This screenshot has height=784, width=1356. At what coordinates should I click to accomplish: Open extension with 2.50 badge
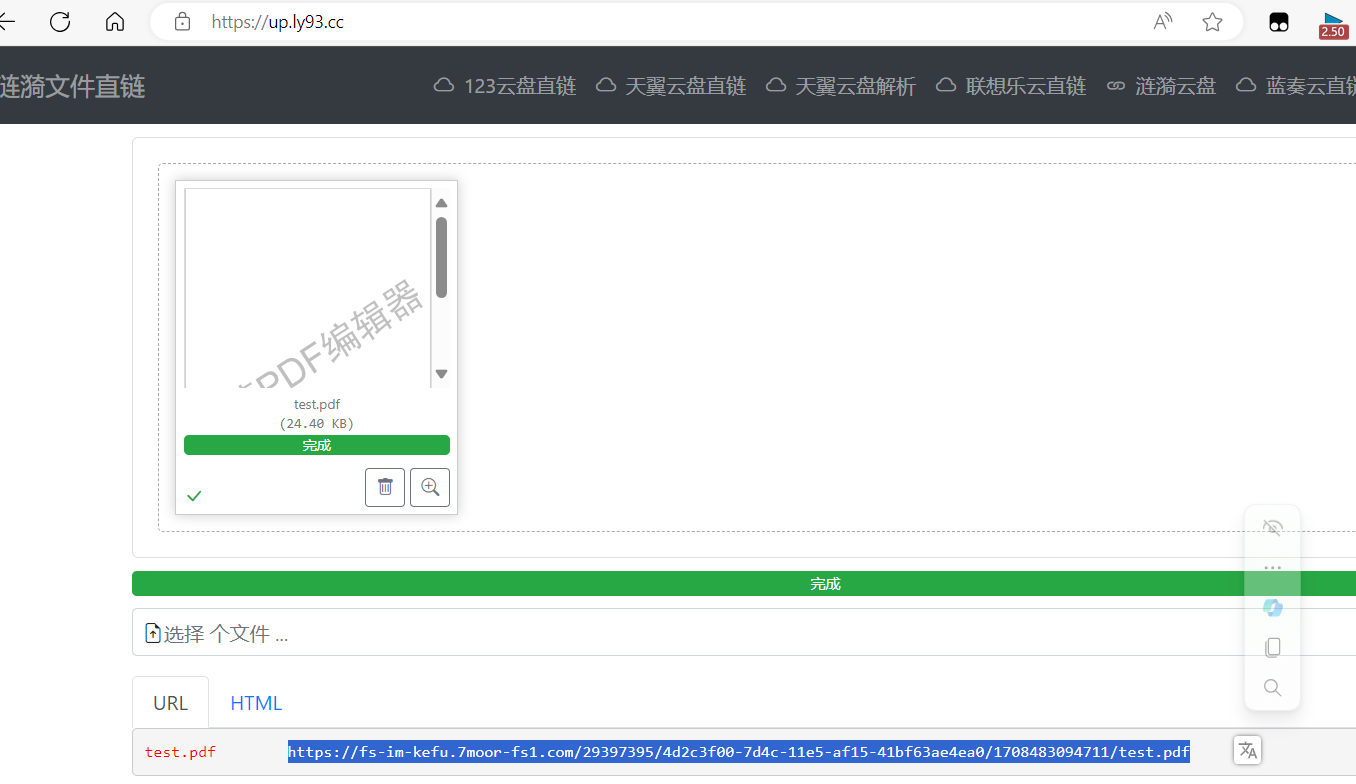(1332, 24)
